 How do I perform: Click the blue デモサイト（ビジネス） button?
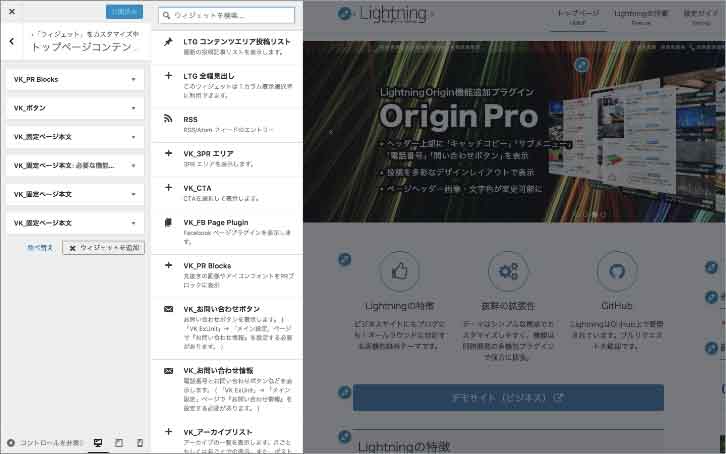[x=508, y=398]
